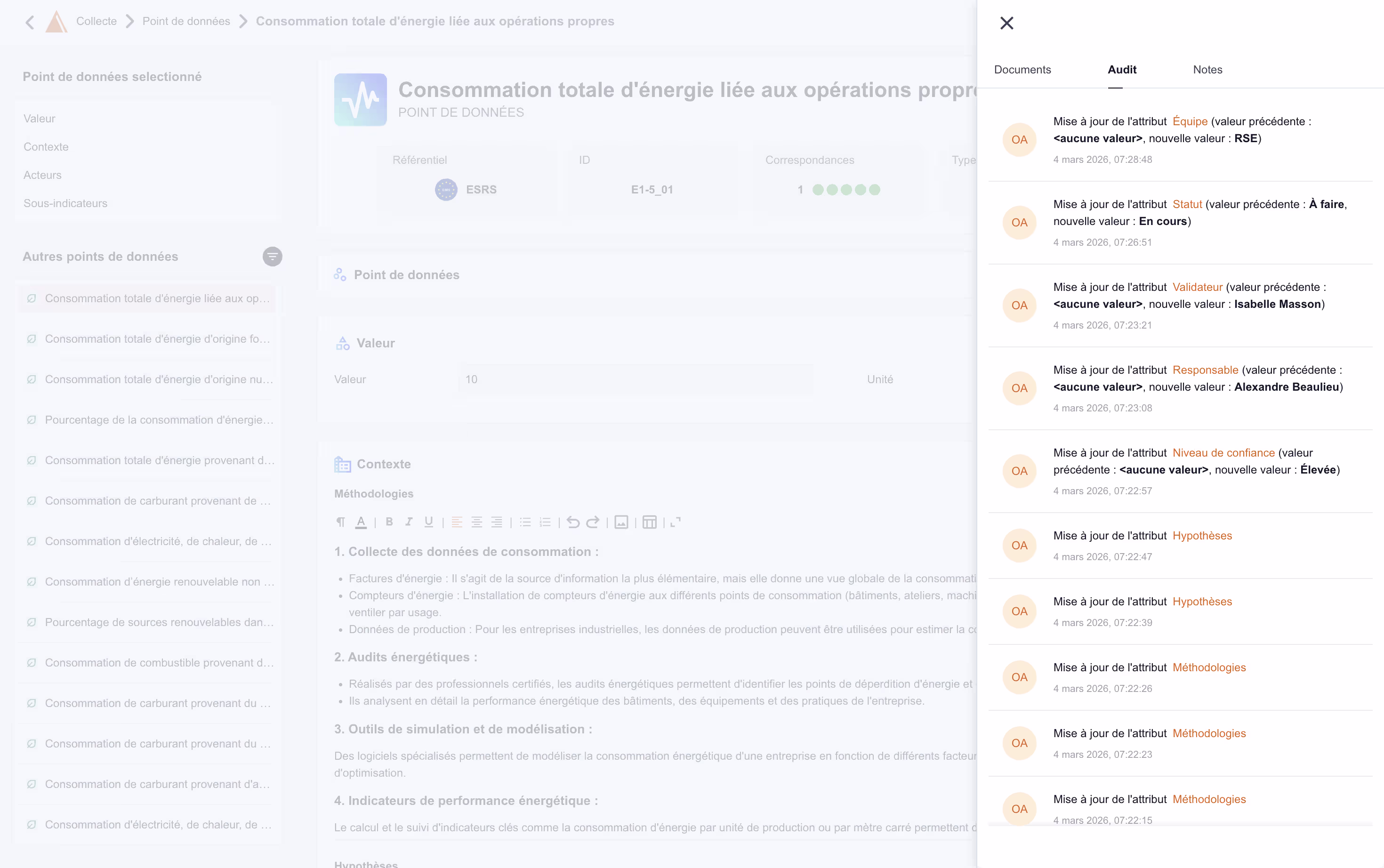The image size is (1384, 868).
Task: Click the numbered list icon
Action: pos(545,522)
